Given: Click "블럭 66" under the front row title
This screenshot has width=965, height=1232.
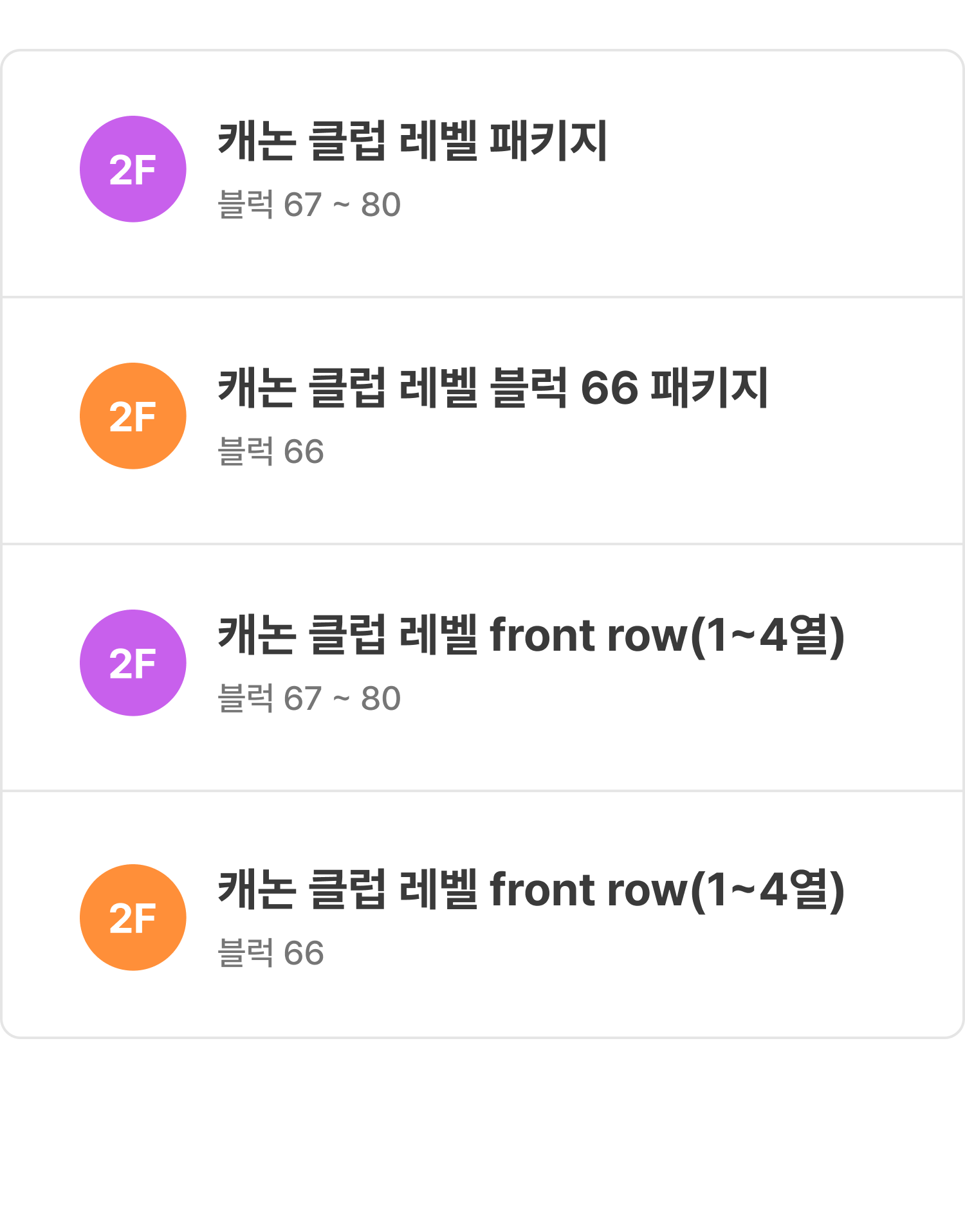Looking at the screenshot, I should (x=271, y=953).
